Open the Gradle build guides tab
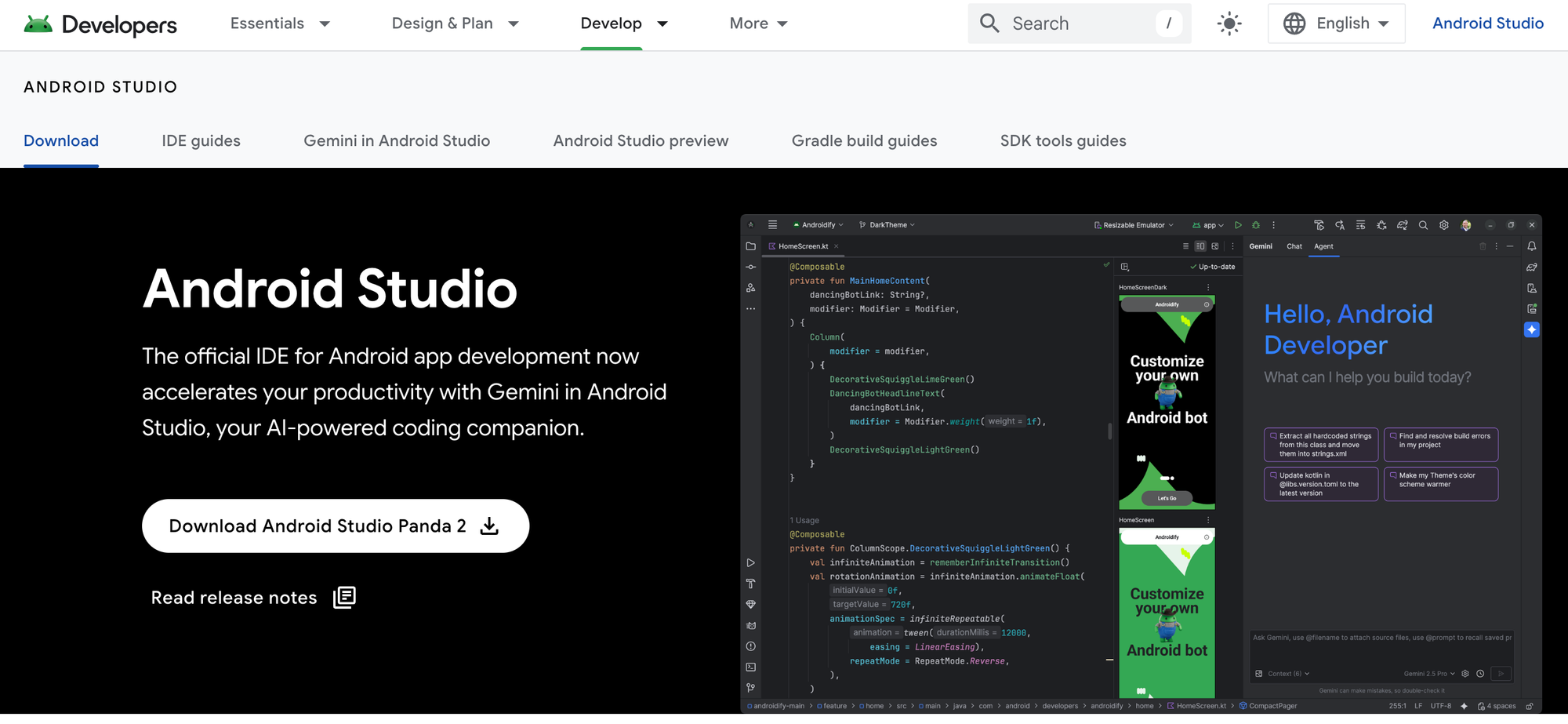 [x=864, y=141]
